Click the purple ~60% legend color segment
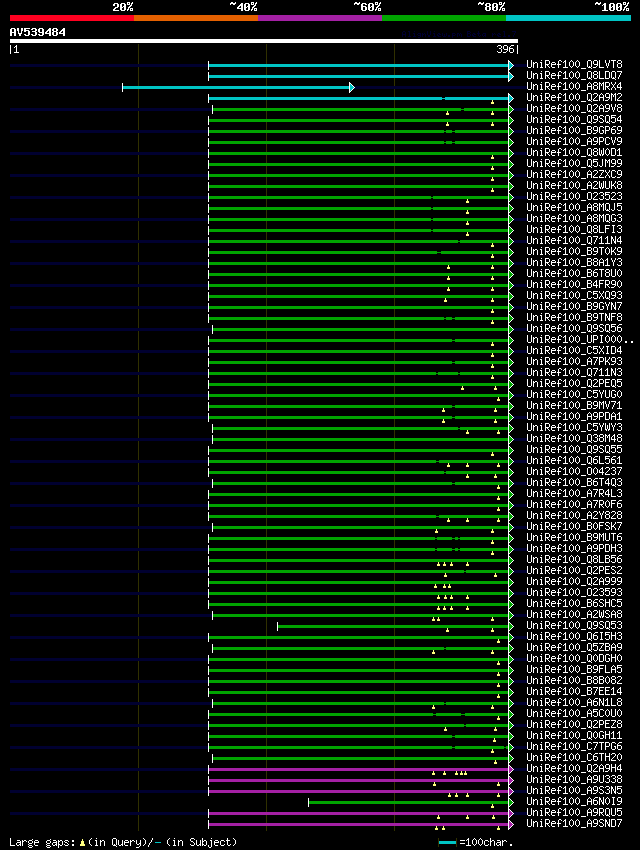 (x=320, y=18)
